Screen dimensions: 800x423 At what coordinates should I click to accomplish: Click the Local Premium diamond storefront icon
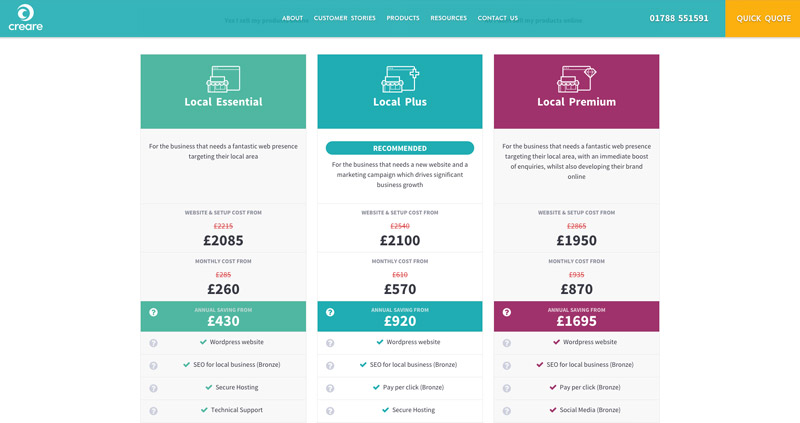(577, 79)
